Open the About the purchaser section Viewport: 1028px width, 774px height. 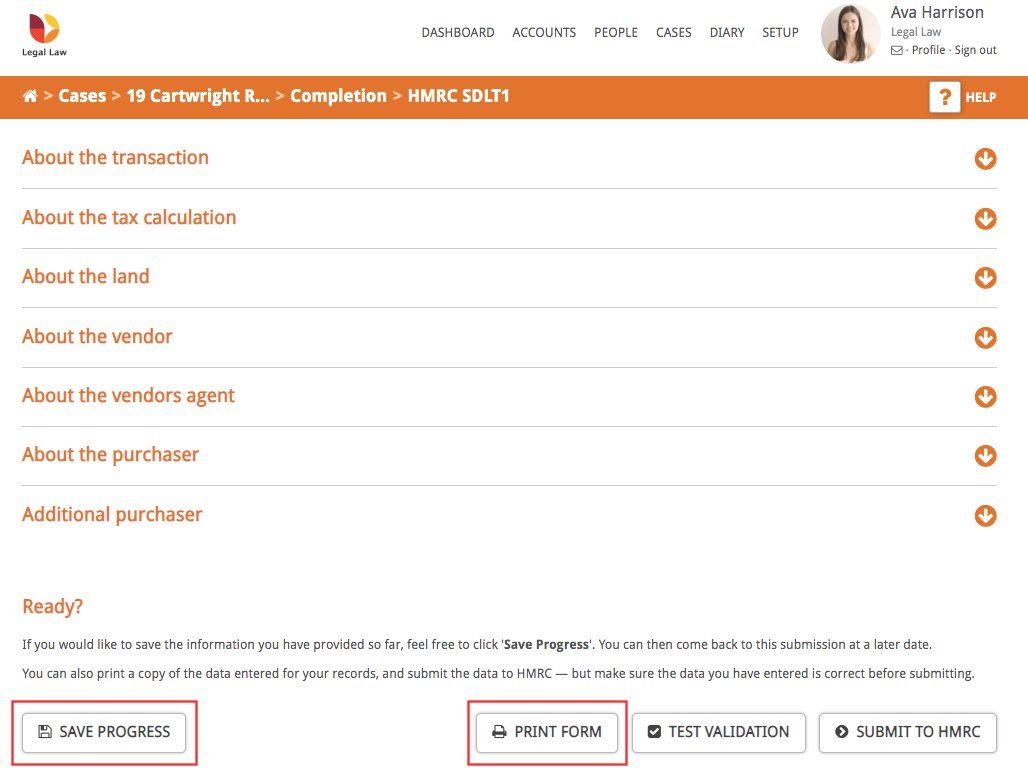[x=110, y=455]
